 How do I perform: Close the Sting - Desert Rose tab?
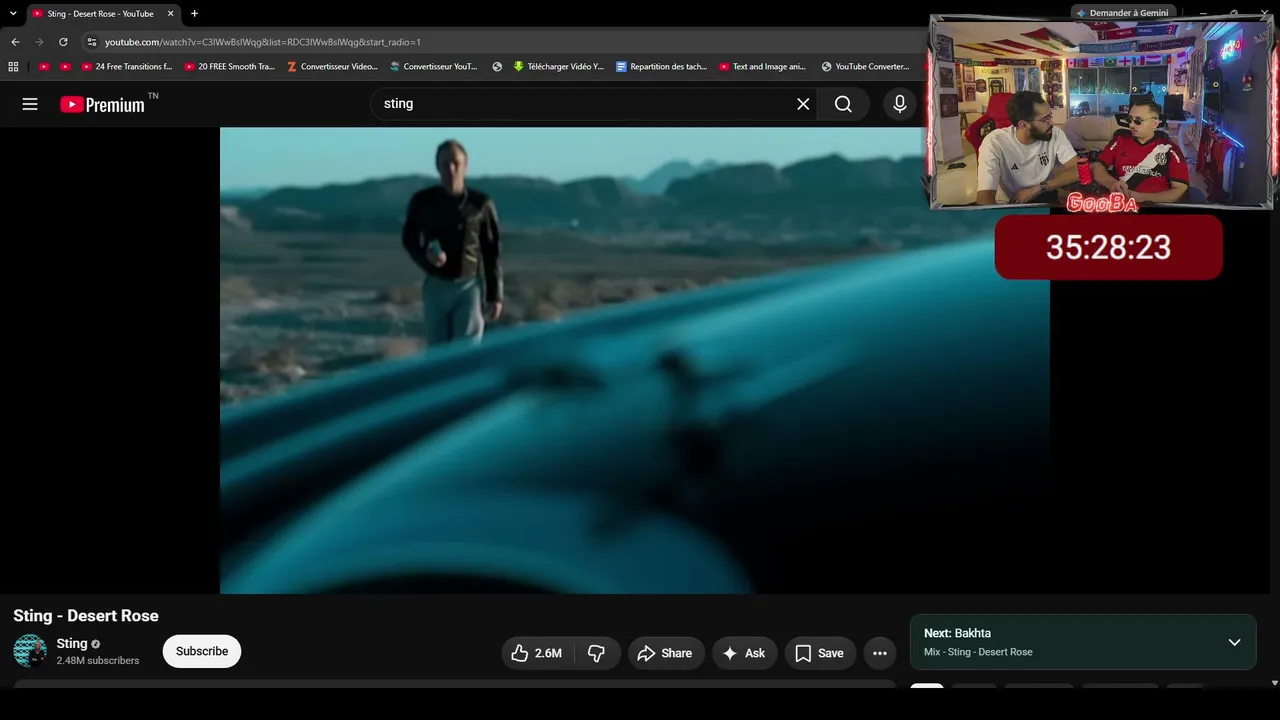point(170,14)
